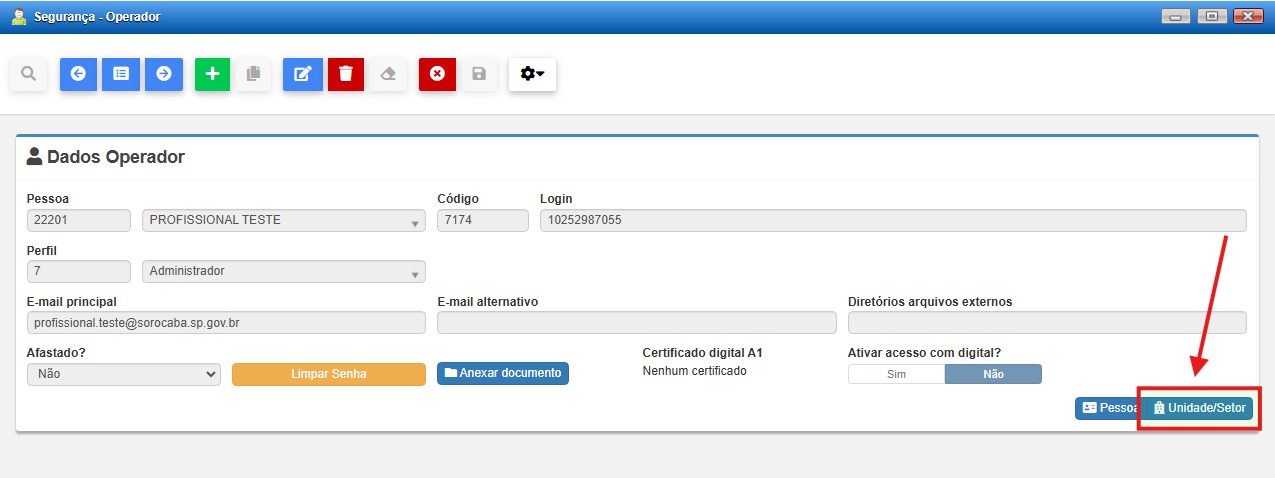The height and width of the screenshot is (478, 1275).
Task: Open the record list view icon
Action: (x=121, y=74)
